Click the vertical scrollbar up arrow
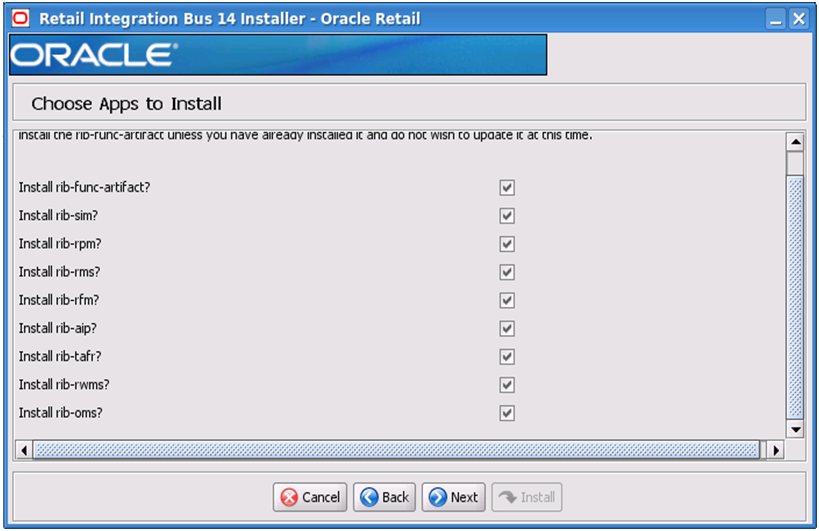819x531 pixels. point(795,141)
